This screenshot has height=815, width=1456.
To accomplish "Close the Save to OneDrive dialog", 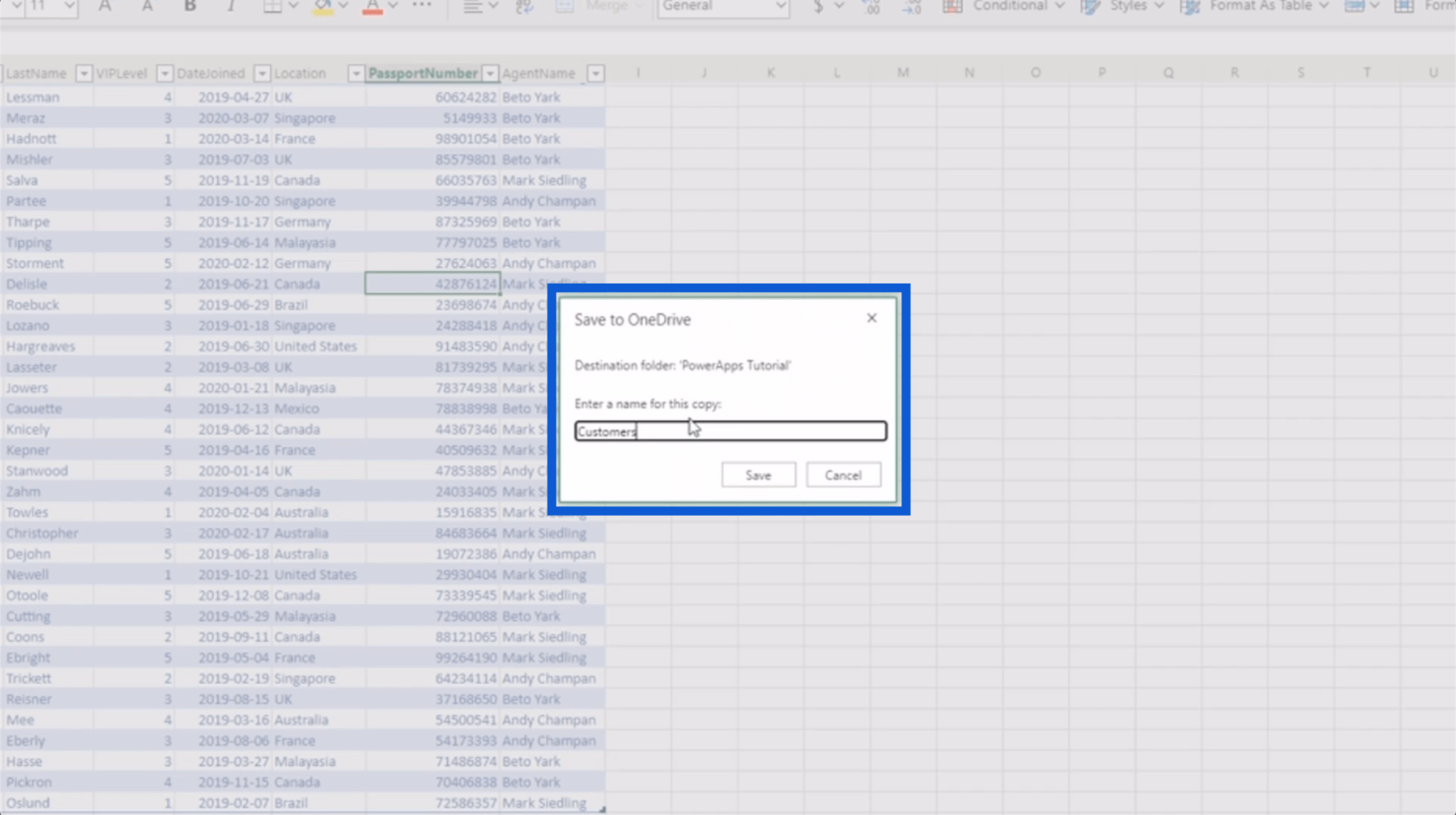I will pos(872,318).
